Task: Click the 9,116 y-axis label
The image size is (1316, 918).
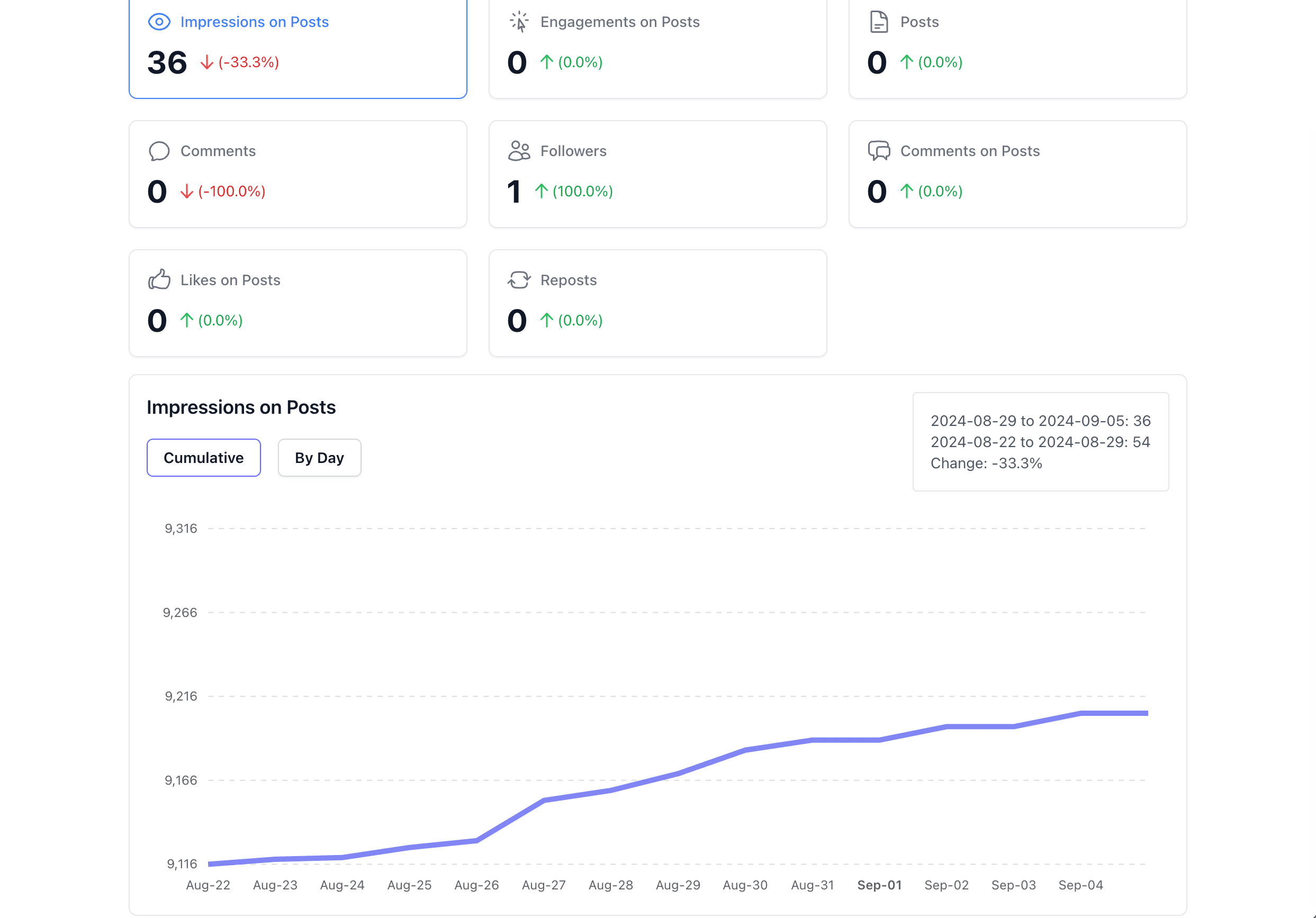Action: (182, 864)
